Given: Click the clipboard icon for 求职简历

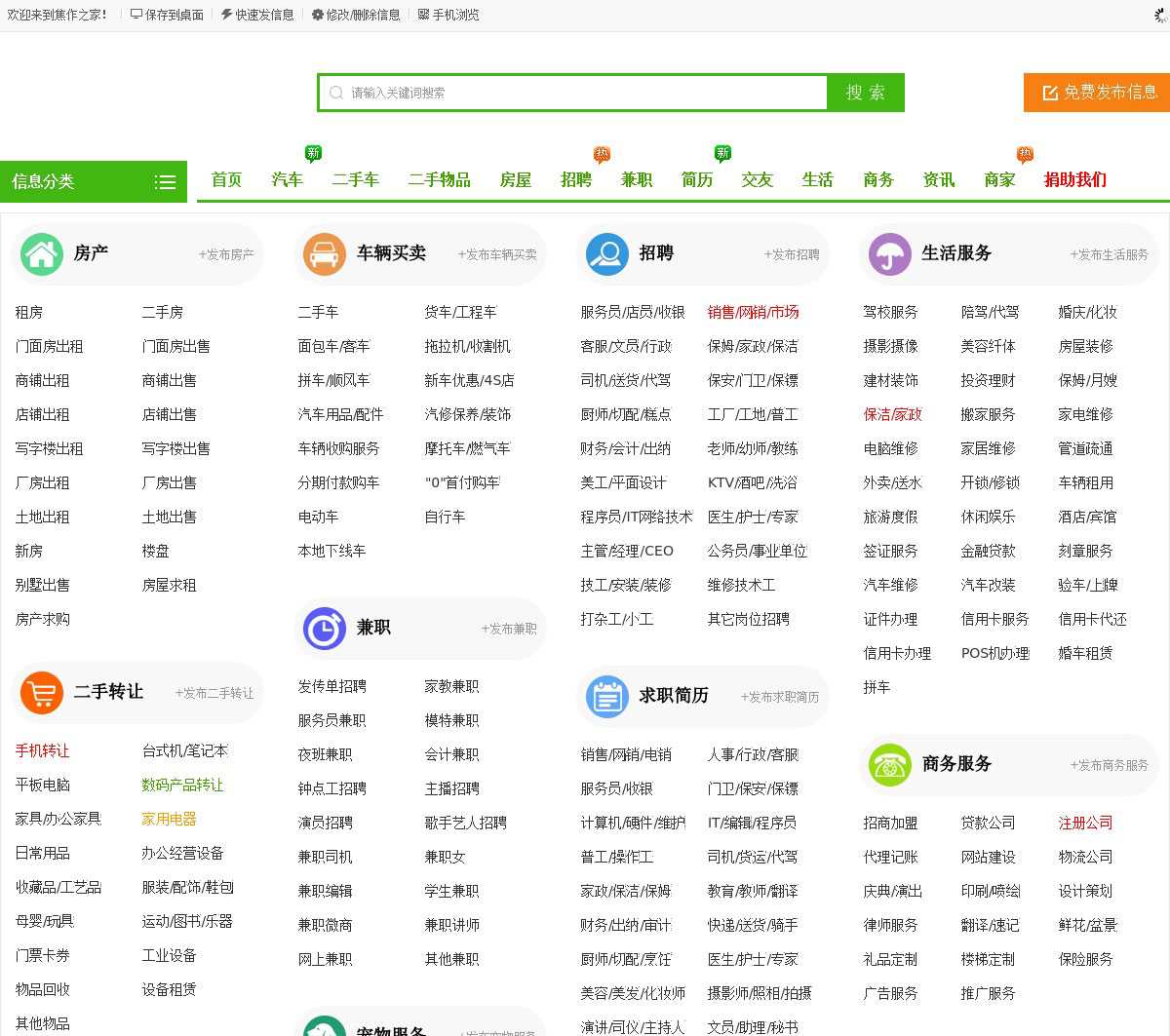Looking at the screenshot, I should [607, 697].
